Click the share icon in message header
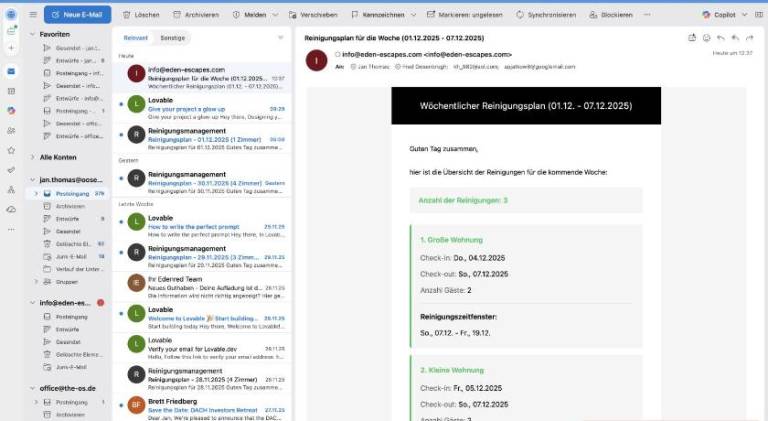 tap(692, 38)
